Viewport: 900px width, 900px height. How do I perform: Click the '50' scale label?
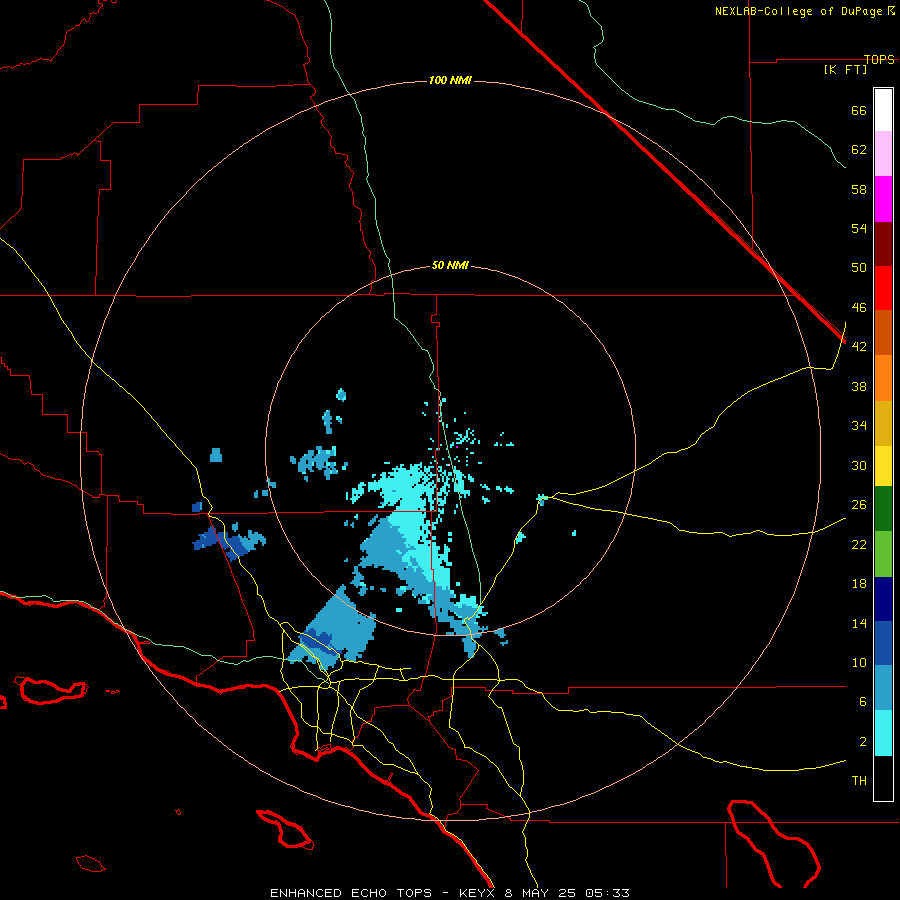[859, 267]
